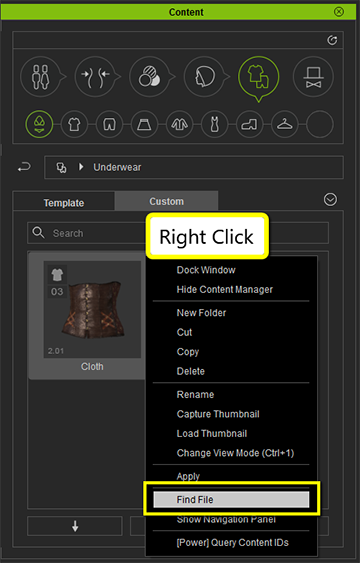Select the Coat jacket subcategory icon
360x563 pixels.
179,125
